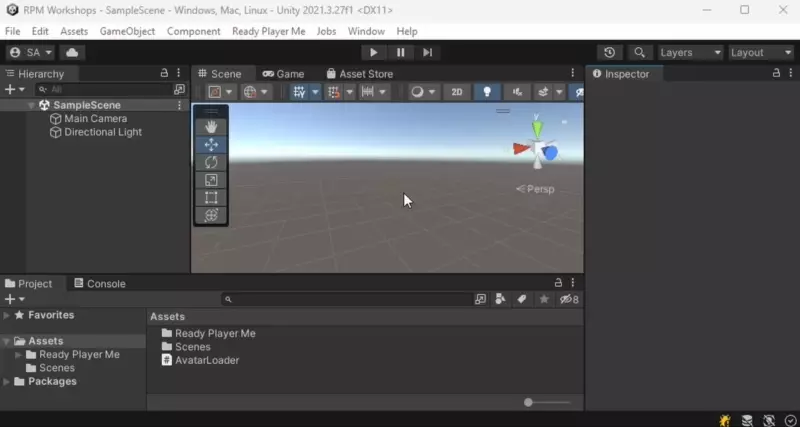
Task: Open the Layers dropdown
Action: [x=690, y=52]
